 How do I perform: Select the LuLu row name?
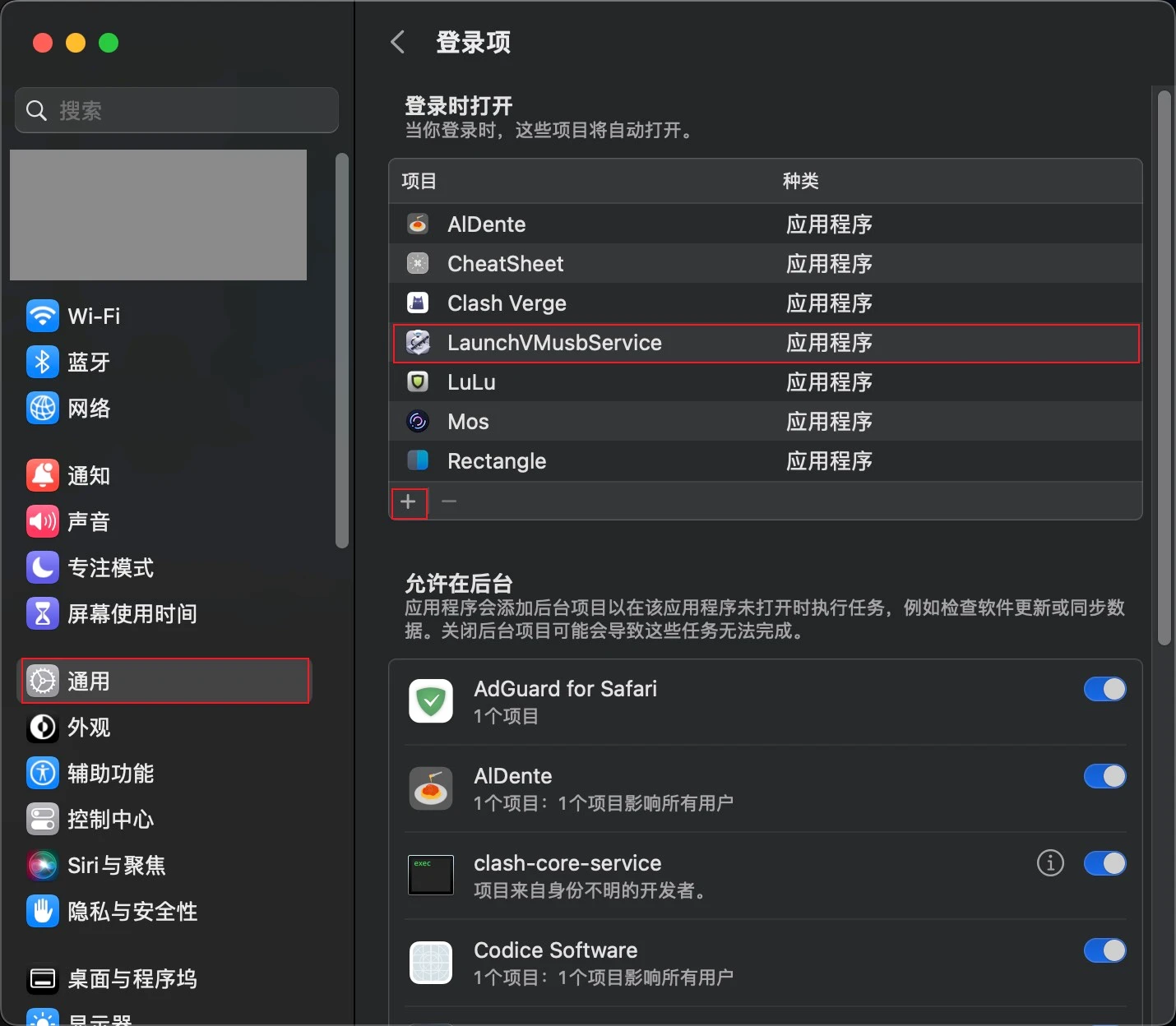471,381
